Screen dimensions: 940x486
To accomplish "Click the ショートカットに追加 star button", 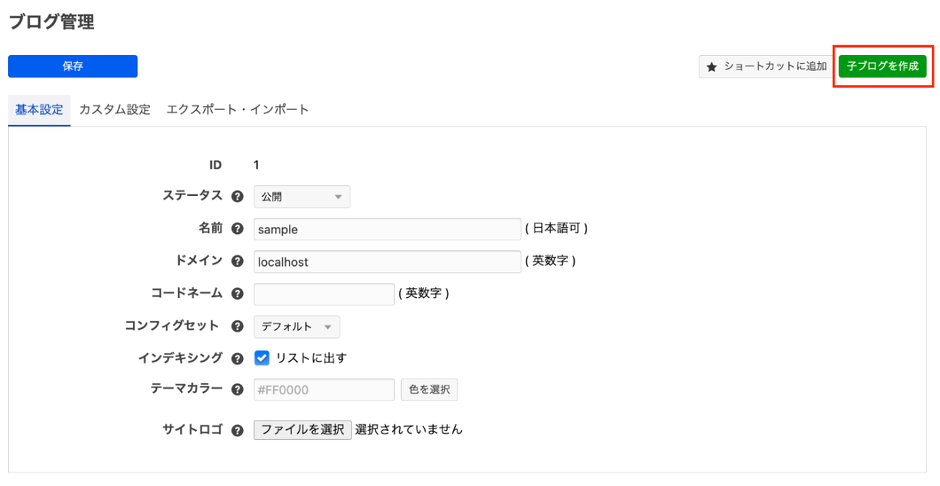I will click(x=765, y=66).
